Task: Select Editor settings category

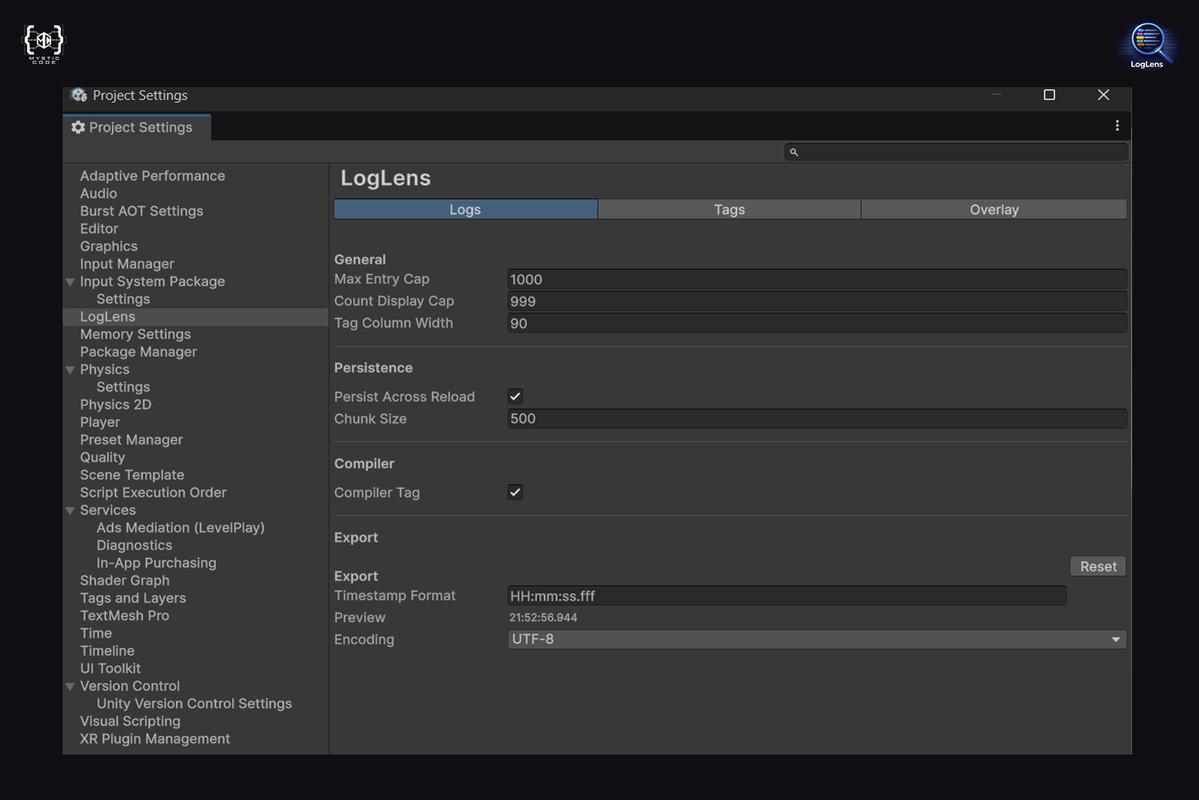Action: (99, 229)
